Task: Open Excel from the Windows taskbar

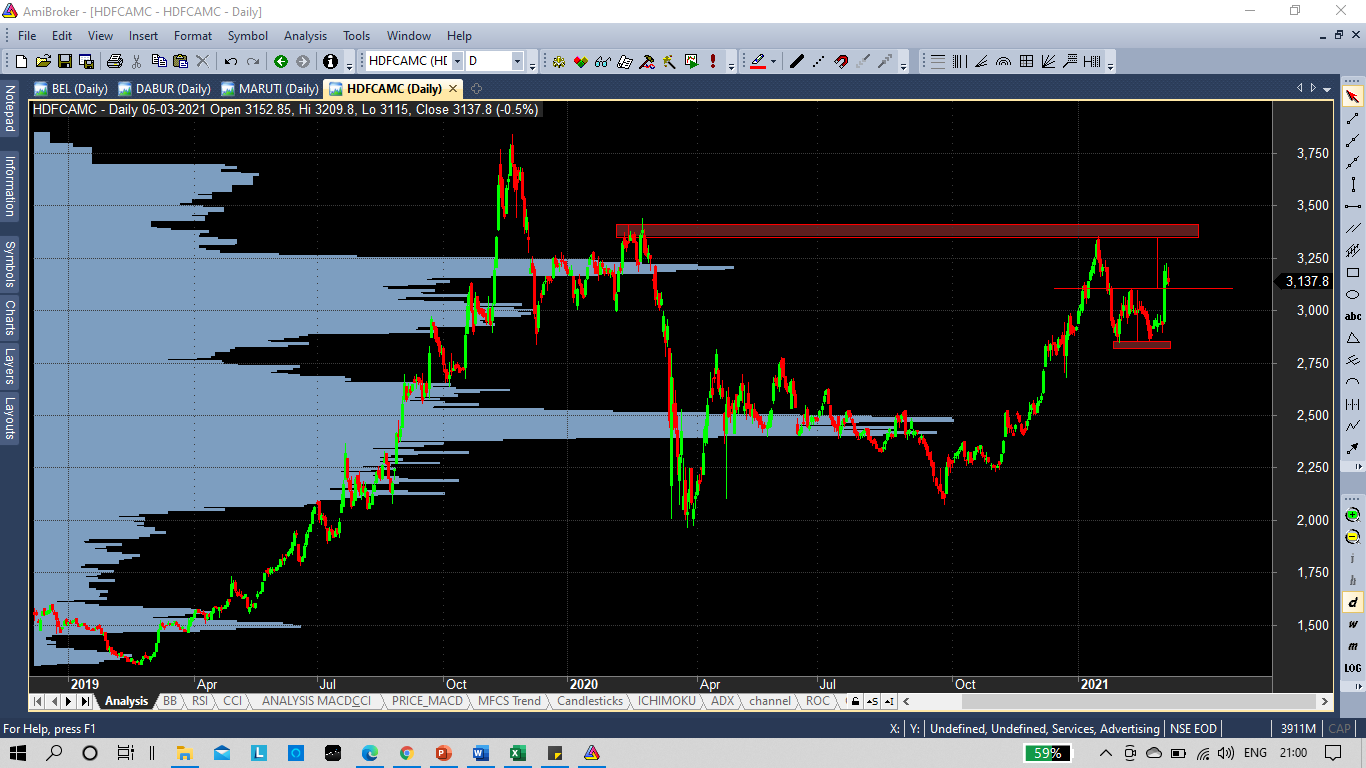Action: [x=517, y=753]
